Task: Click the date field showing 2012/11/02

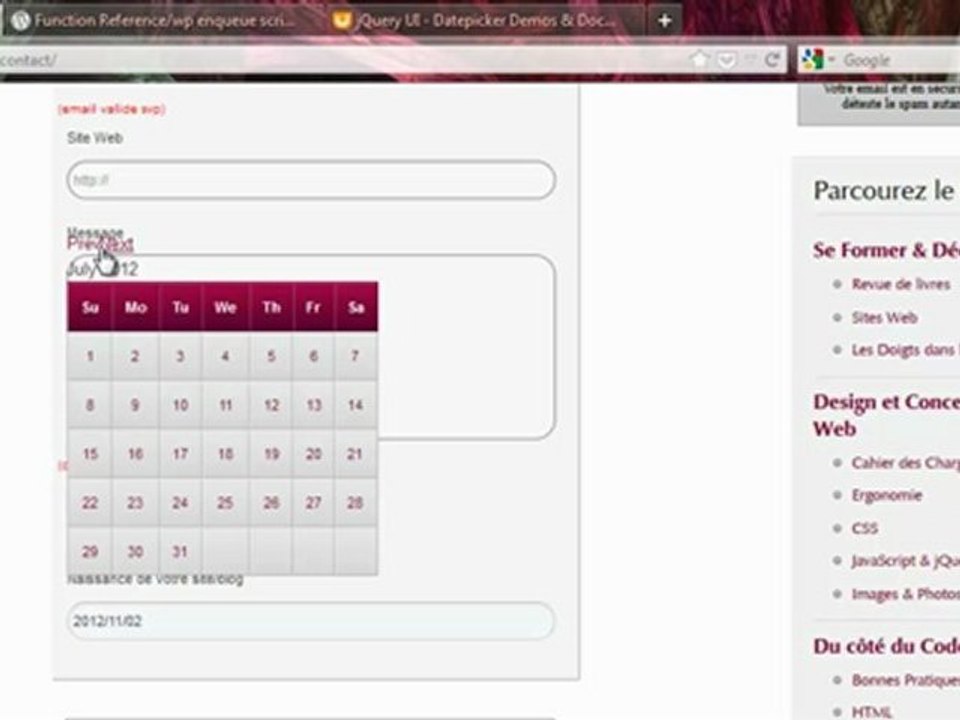Action: coord(311,621)
